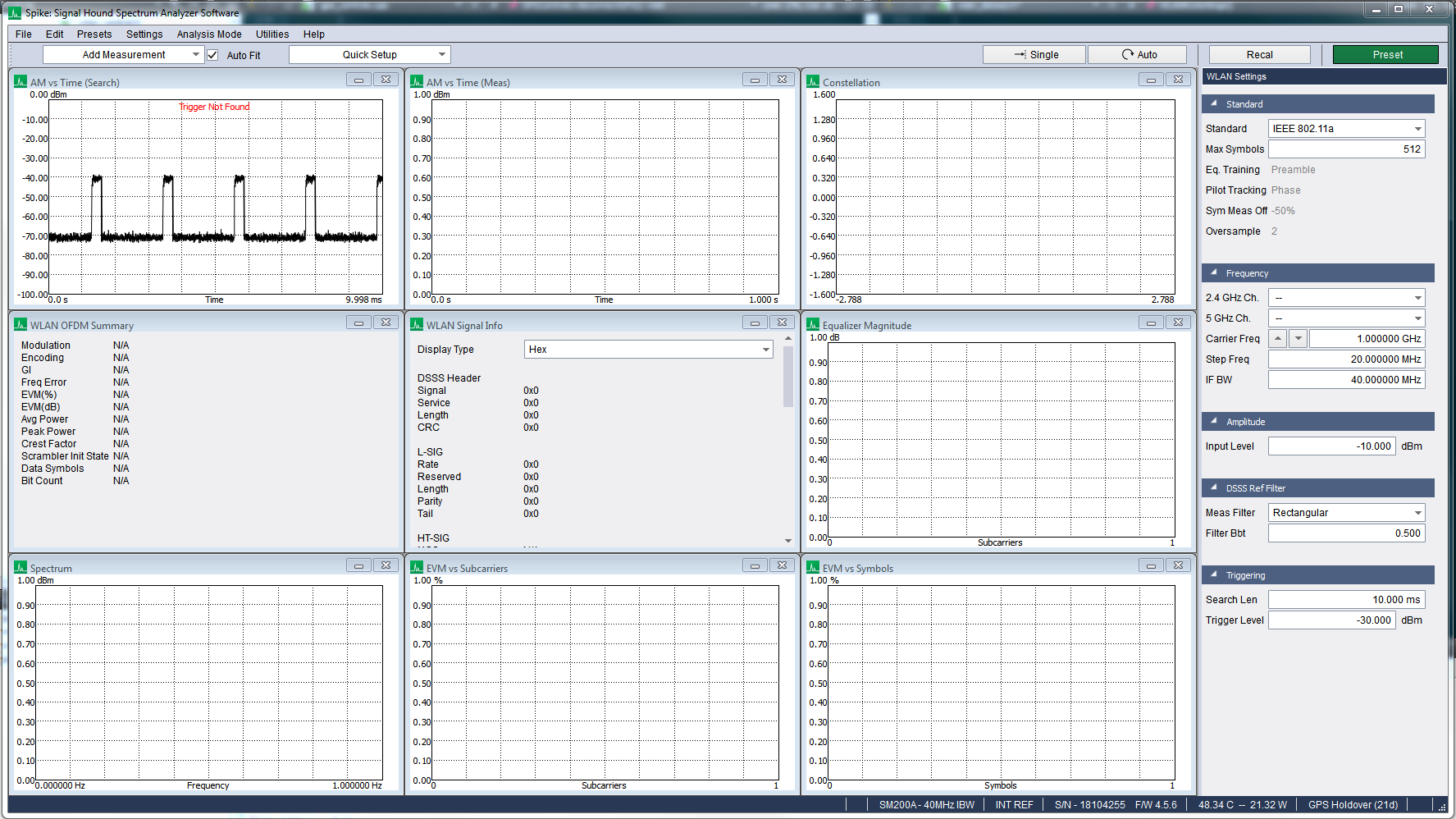Open the Settings menu
Viewport: 1456px width, 819px height.
(144, 34)
